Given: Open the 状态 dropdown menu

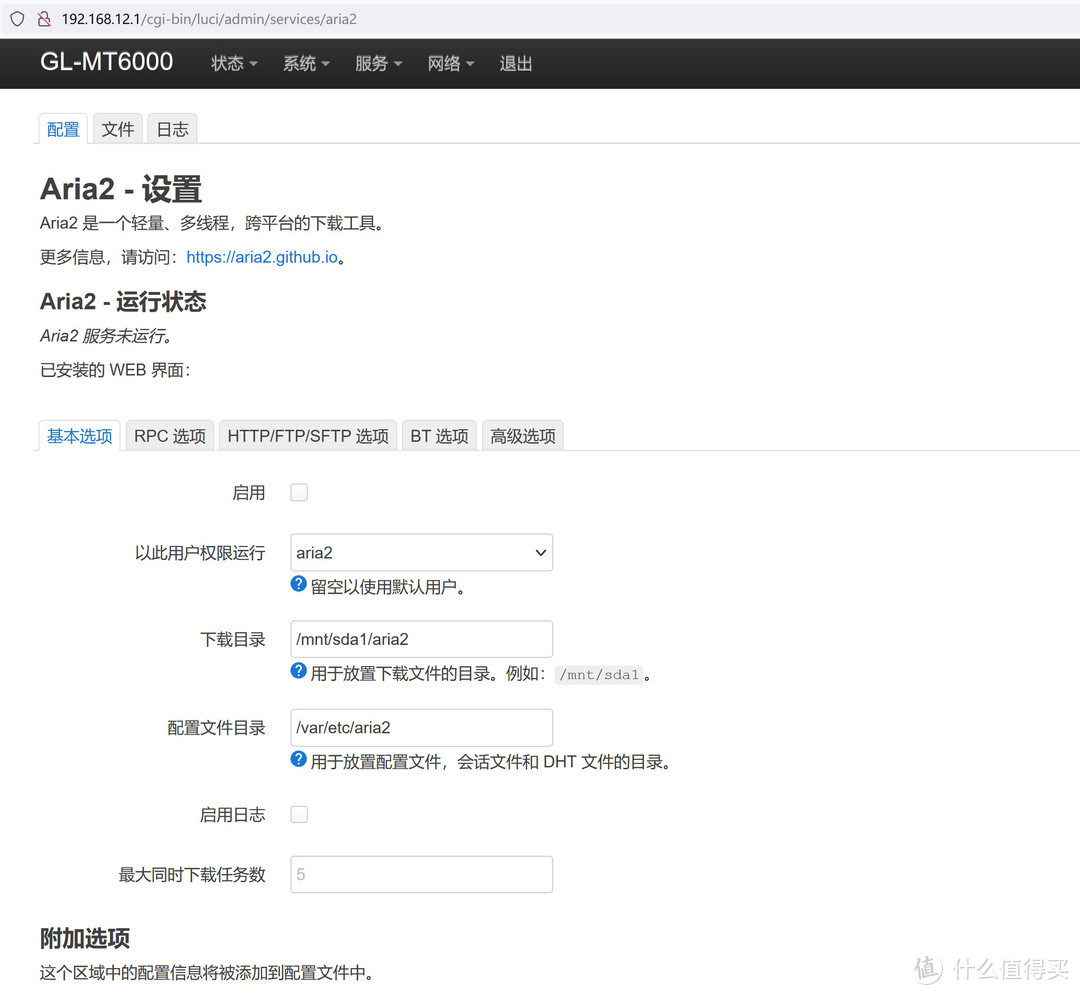Looking at the screenshot, I should 234,63.
